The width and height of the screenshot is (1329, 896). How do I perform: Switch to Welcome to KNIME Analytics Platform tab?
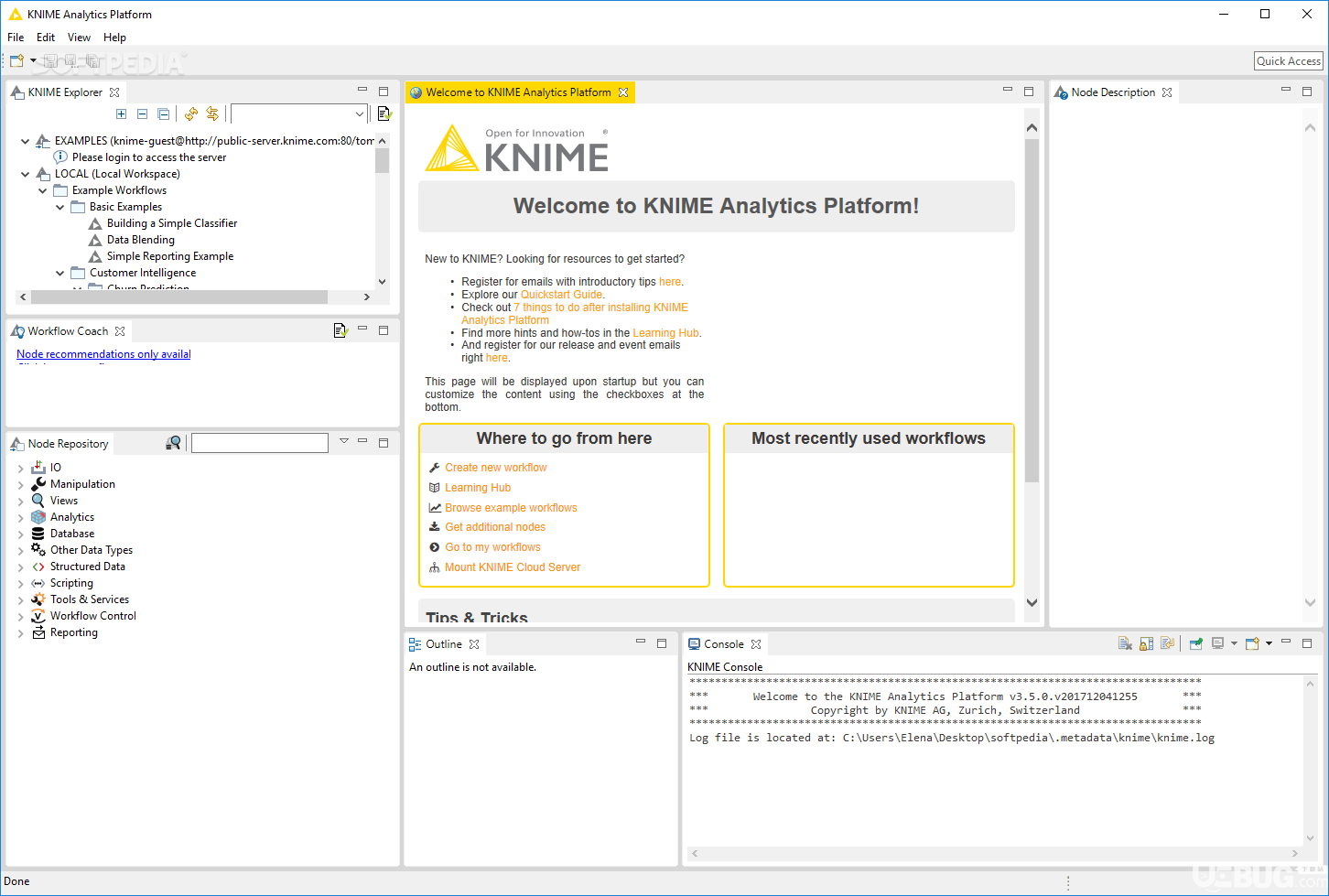[x=518, y=92]
